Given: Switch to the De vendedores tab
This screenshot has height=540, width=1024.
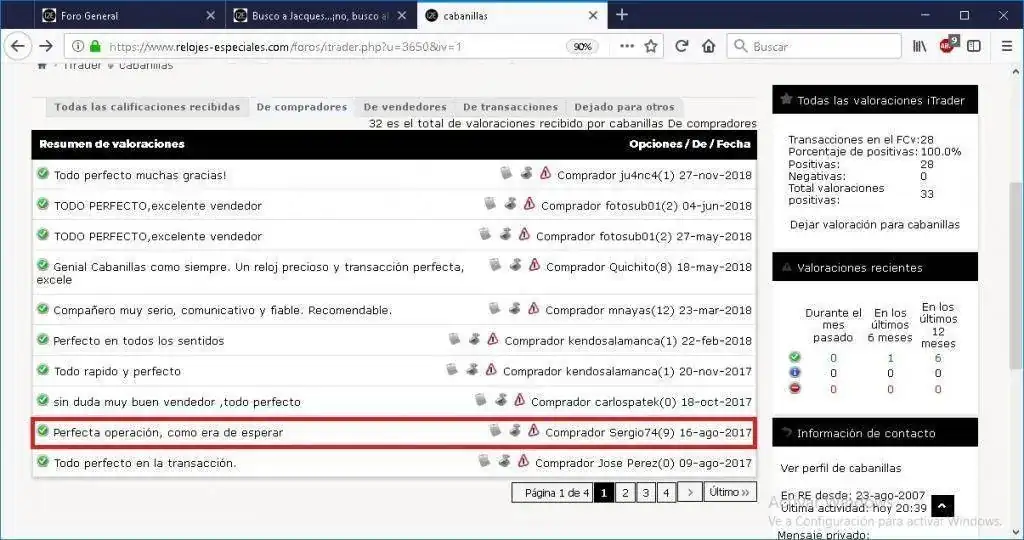Looking at the screenshot, I should [404, 107].
